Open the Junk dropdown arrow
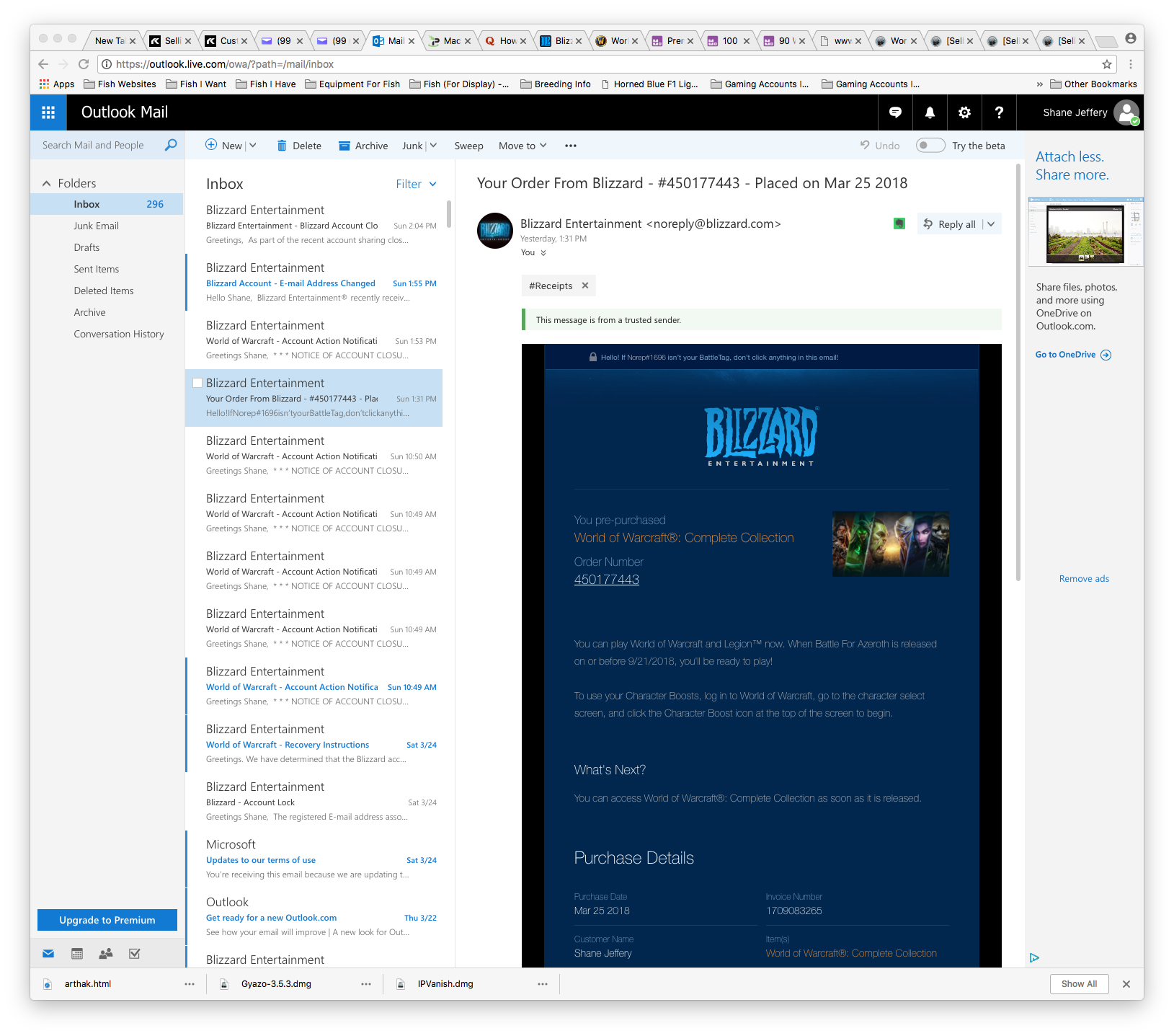Image resolution: width=1174 pixels, height=1036 pixels. (x=433, y=145)
